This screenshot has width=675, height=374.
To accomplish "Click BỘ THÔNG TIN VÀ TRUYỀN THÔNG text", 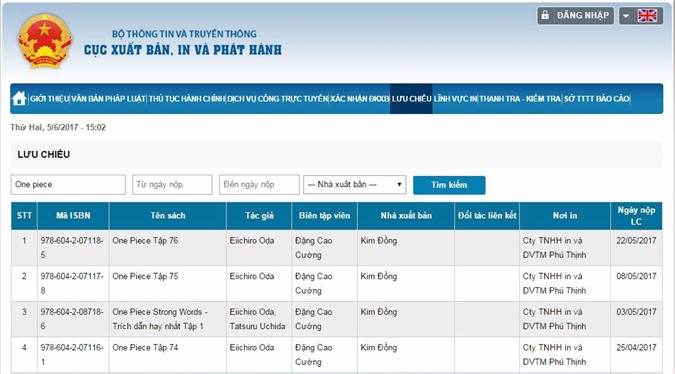I will pyautogui.click(x=184, y=34).
